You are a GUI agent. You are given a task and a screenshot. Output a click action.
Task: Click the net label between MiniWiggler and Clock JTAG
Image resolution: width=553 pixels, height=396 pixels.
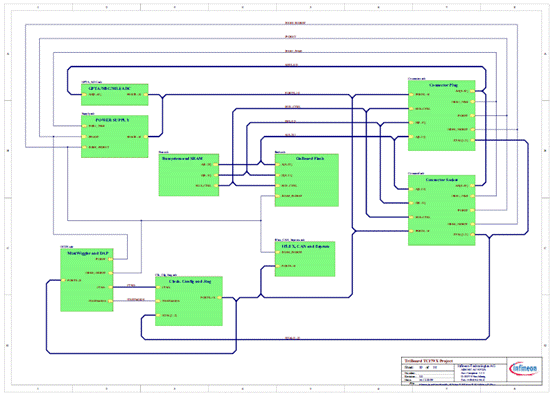(x=131, y=285)
